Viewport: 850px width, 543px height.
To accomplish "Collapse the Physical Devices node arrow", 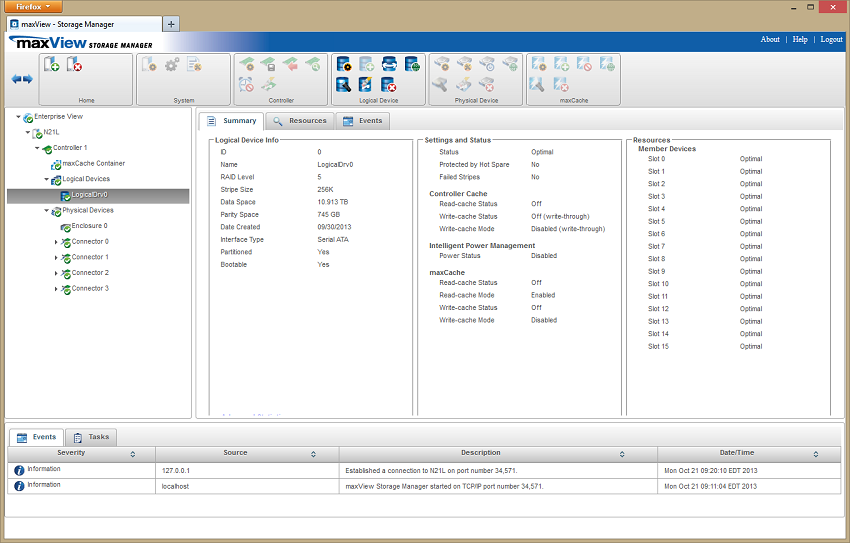I will [x=46, y=211].
